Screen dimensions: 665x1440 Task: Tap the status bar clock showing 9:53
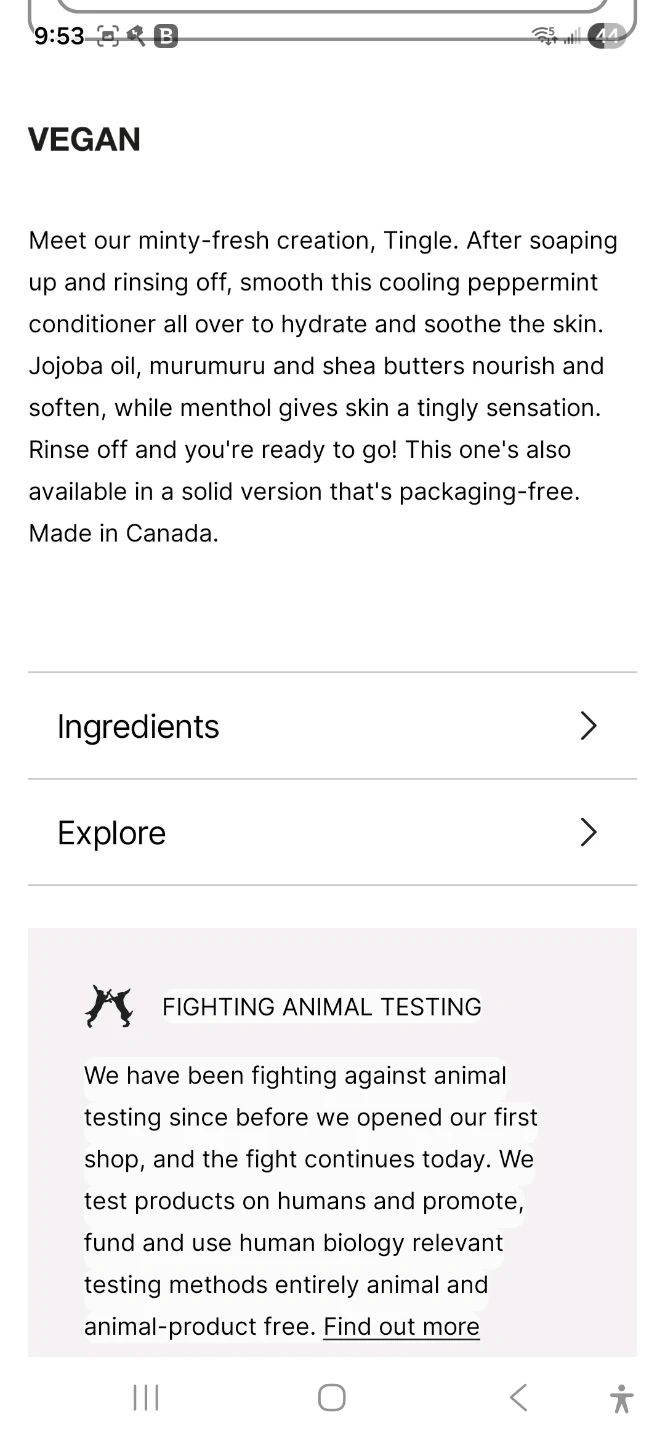[x=59, y=37]
